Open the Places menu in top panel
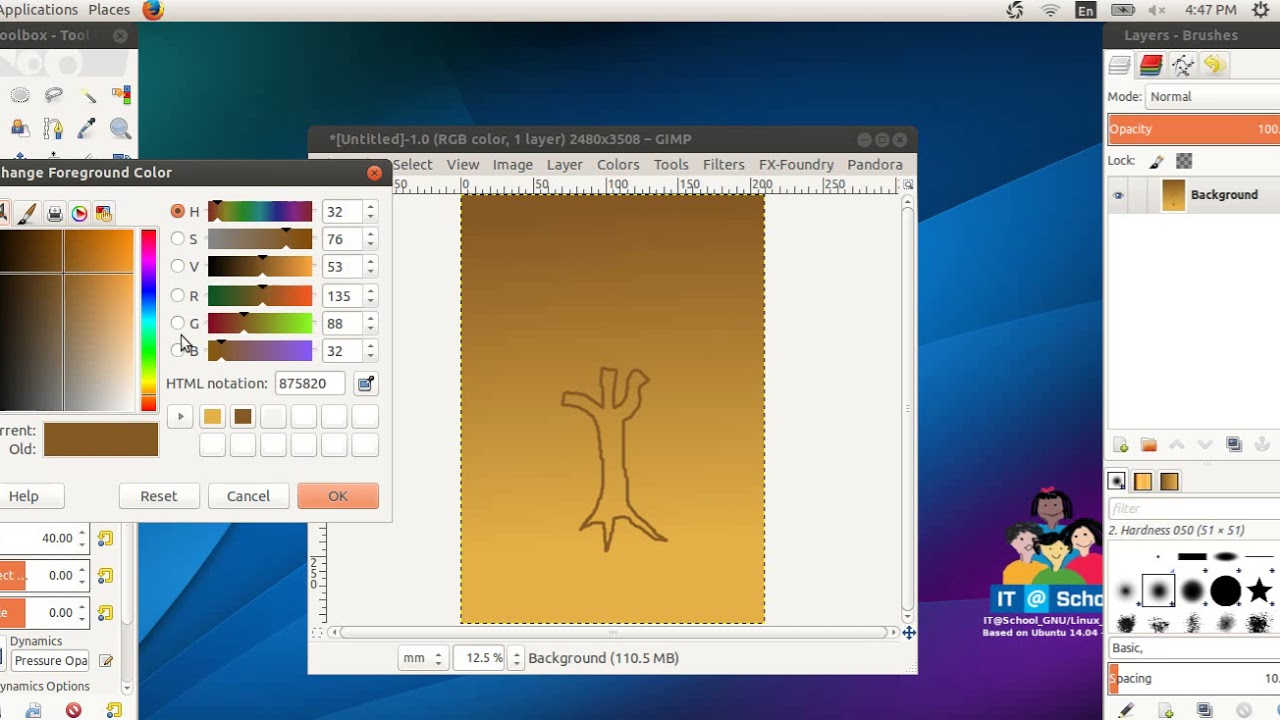The image size is (1280, 720). [109, 10]
